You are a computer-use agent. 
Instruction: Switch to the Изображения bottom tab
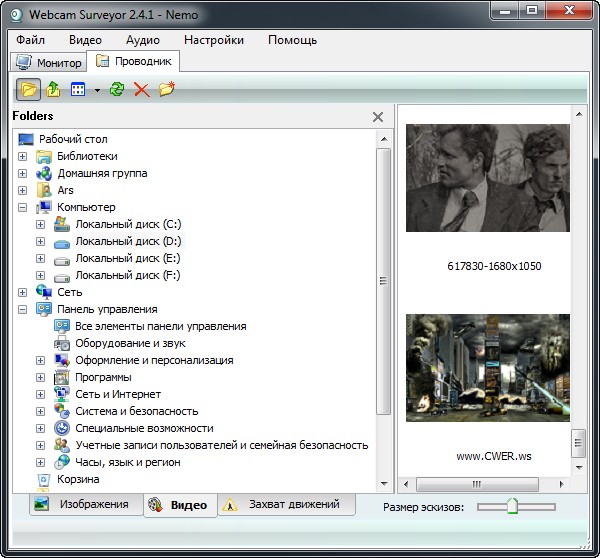[x=84, y=505]
